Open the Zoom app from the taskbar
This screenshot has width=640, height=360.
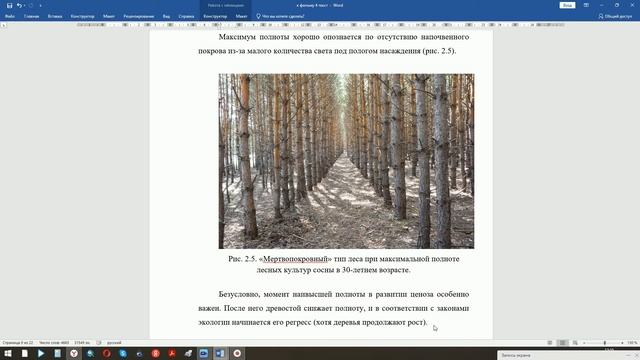pos(204,353)
